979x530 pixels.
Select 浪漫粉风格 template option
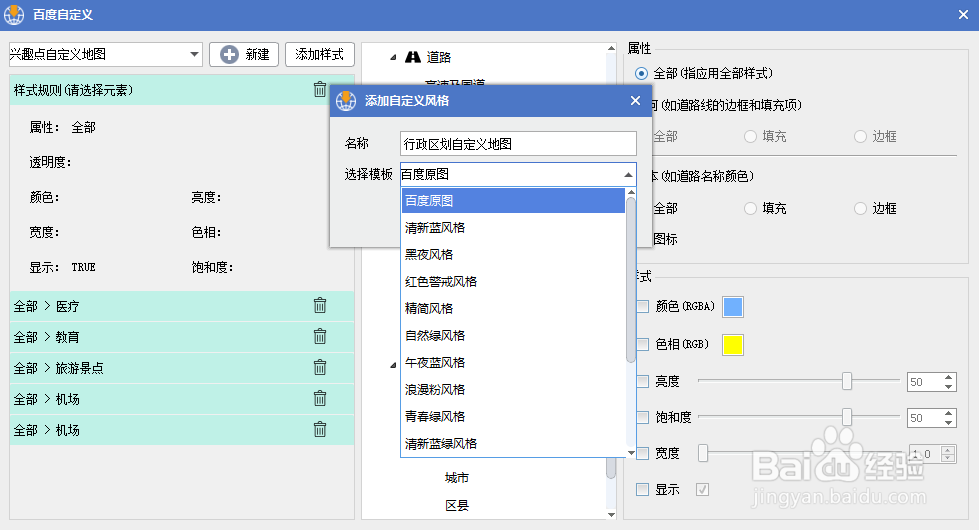click(513, 390)
